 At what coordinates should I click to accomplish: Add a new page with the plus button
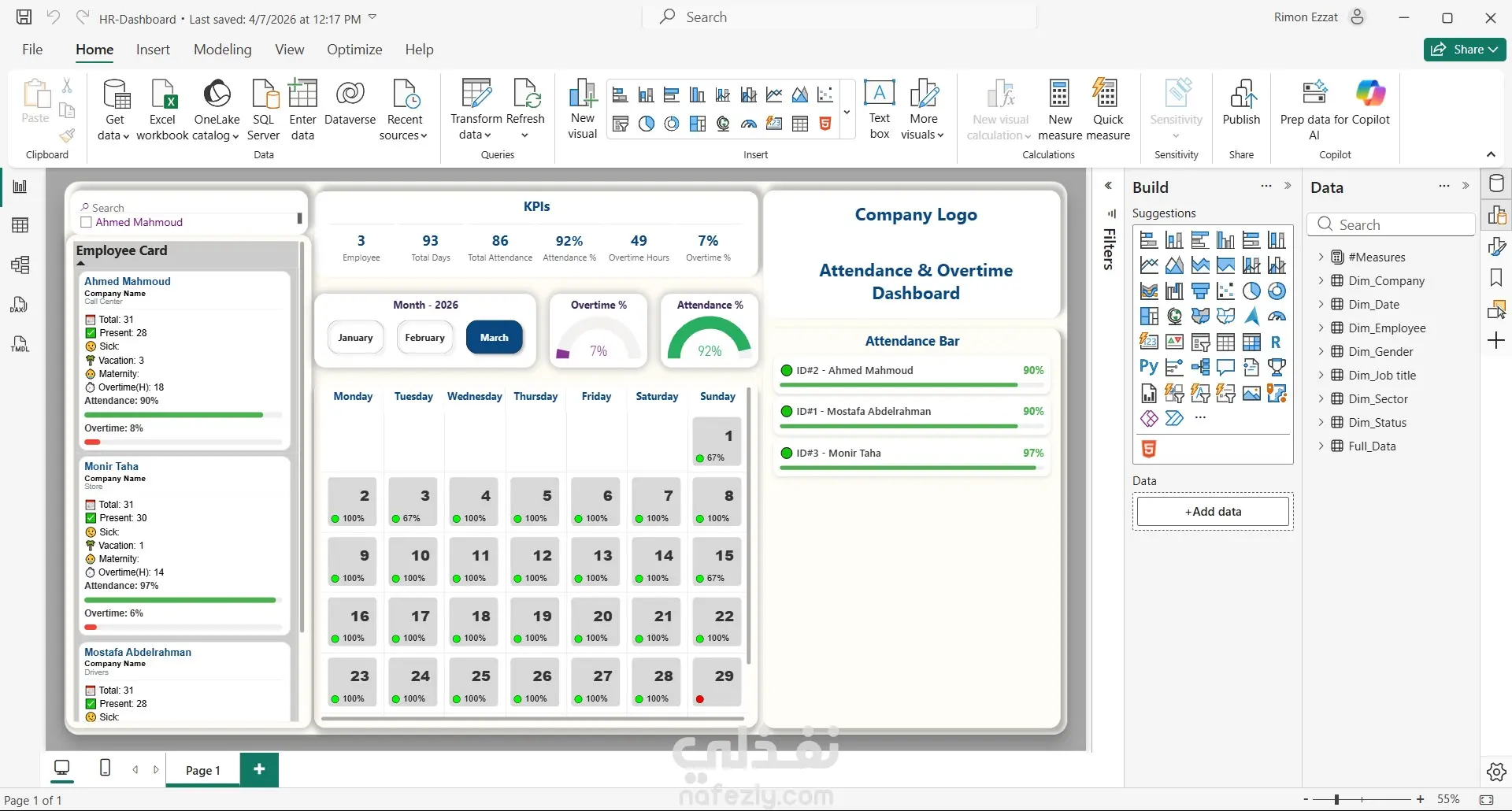click(x=259, y=769)
